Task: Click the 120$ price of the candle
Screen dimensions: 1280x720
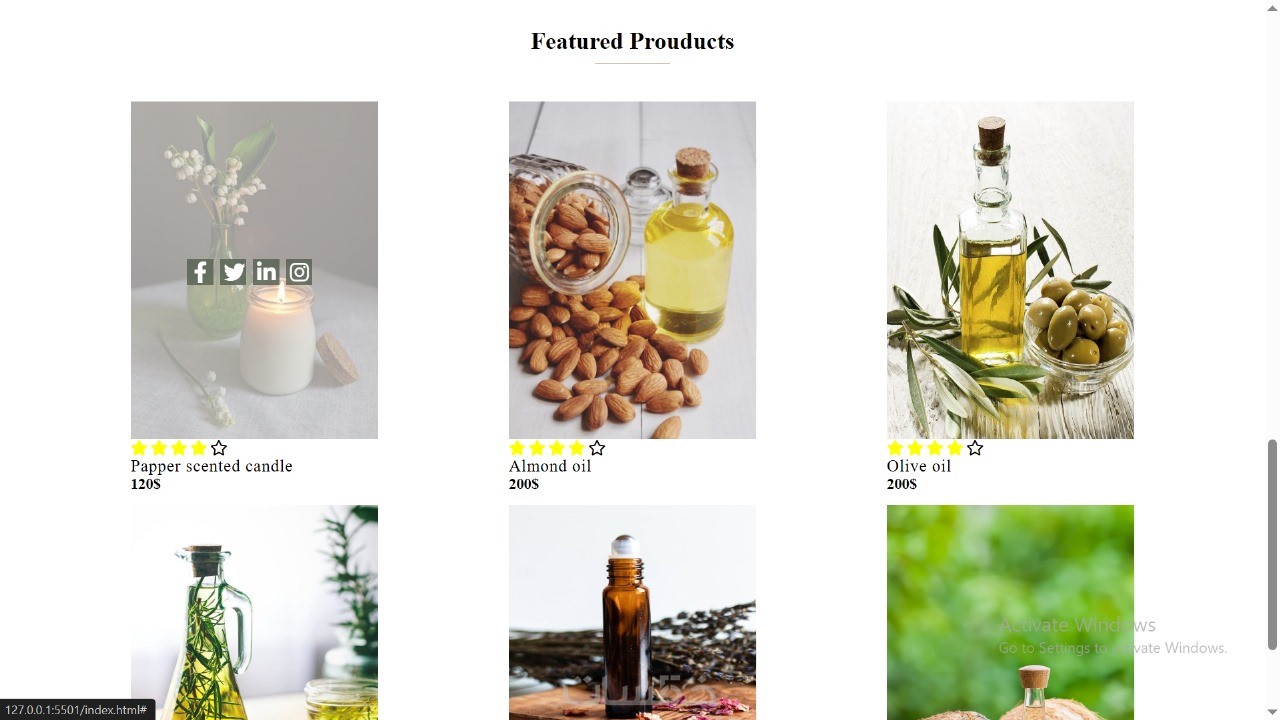Action: (x=146, y=484)
